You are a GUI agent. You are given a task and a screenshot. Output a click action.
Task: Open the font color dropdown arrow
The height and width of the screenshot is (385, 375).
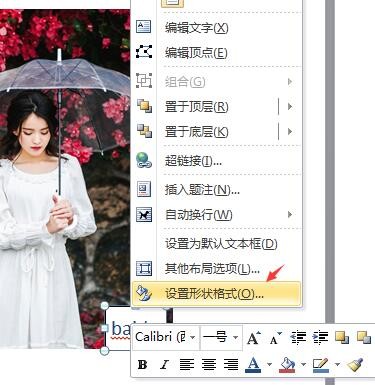[269, 365]
